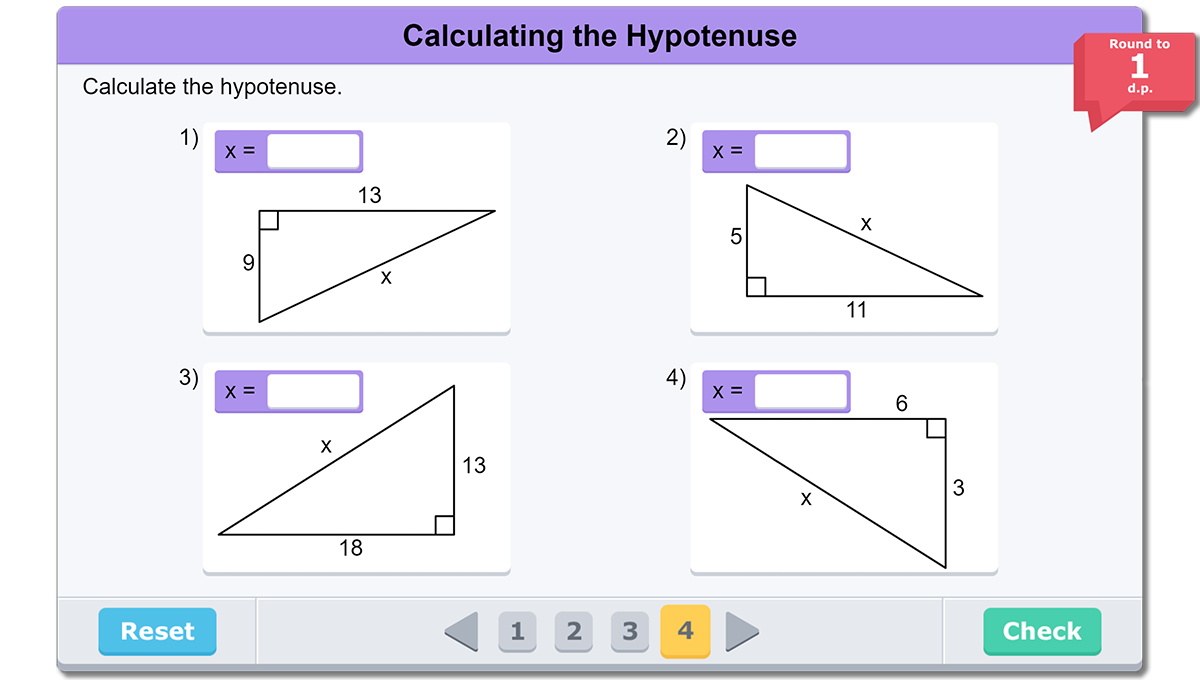Click the side label 18 in triangle 3
Viewport: 1200px width, 680px height.
(351, 548)
